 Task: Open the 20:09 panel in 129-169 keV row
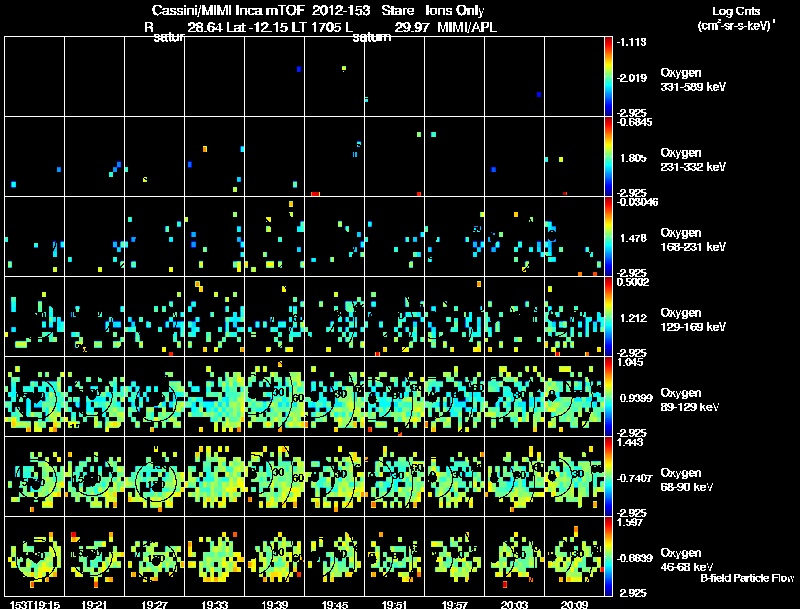click(574, 316)
